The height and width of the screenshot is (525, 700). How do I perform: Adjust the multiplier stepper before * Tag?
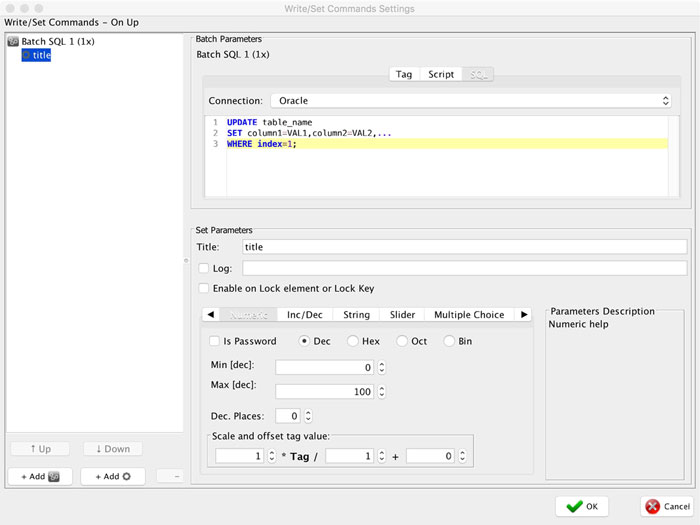(x=271, y=456)
